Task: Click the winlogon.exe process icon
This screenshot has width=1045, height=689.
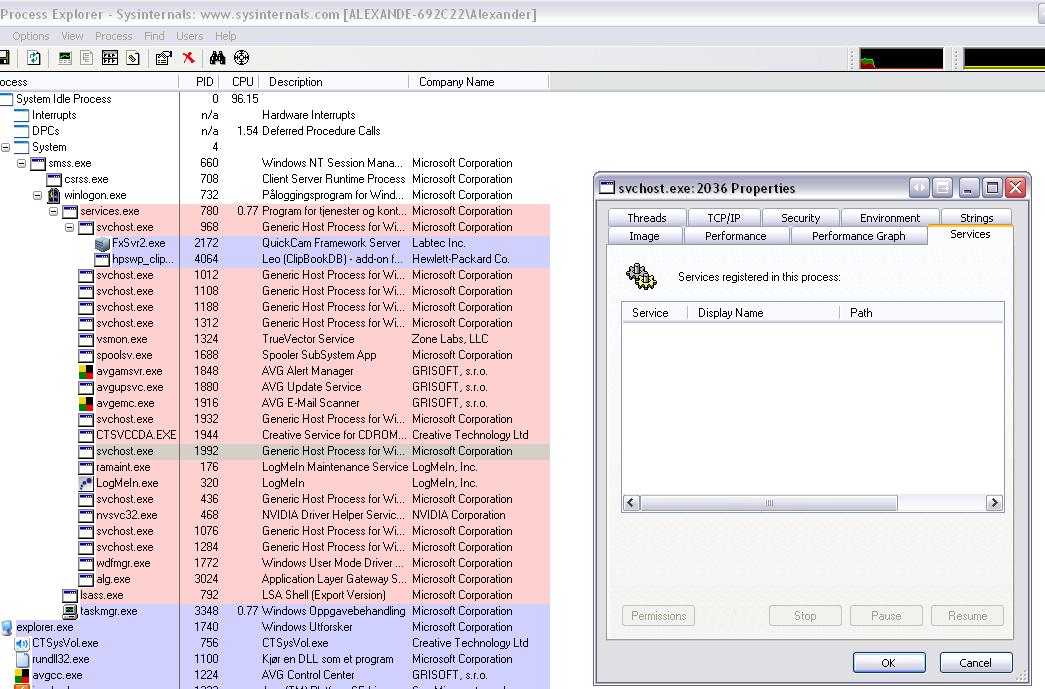Action: point(54,195)
